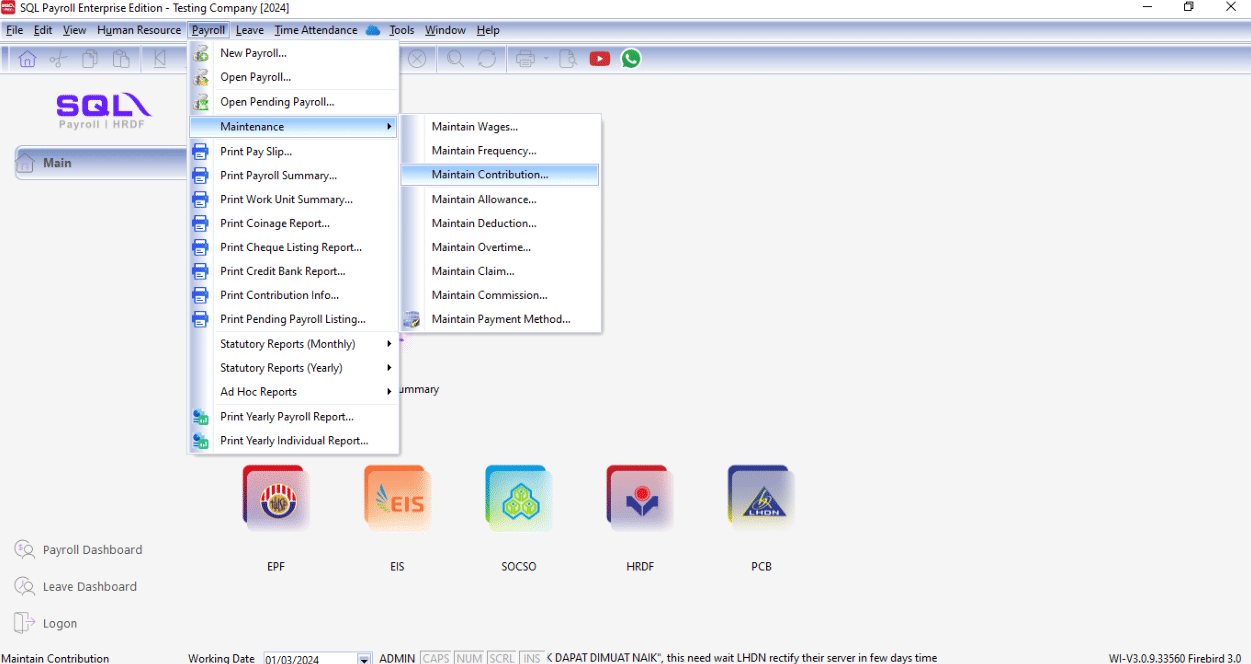The image size is (1251, 664).
Task: Click the Working Date input field
Action: [x=309, y=658]
